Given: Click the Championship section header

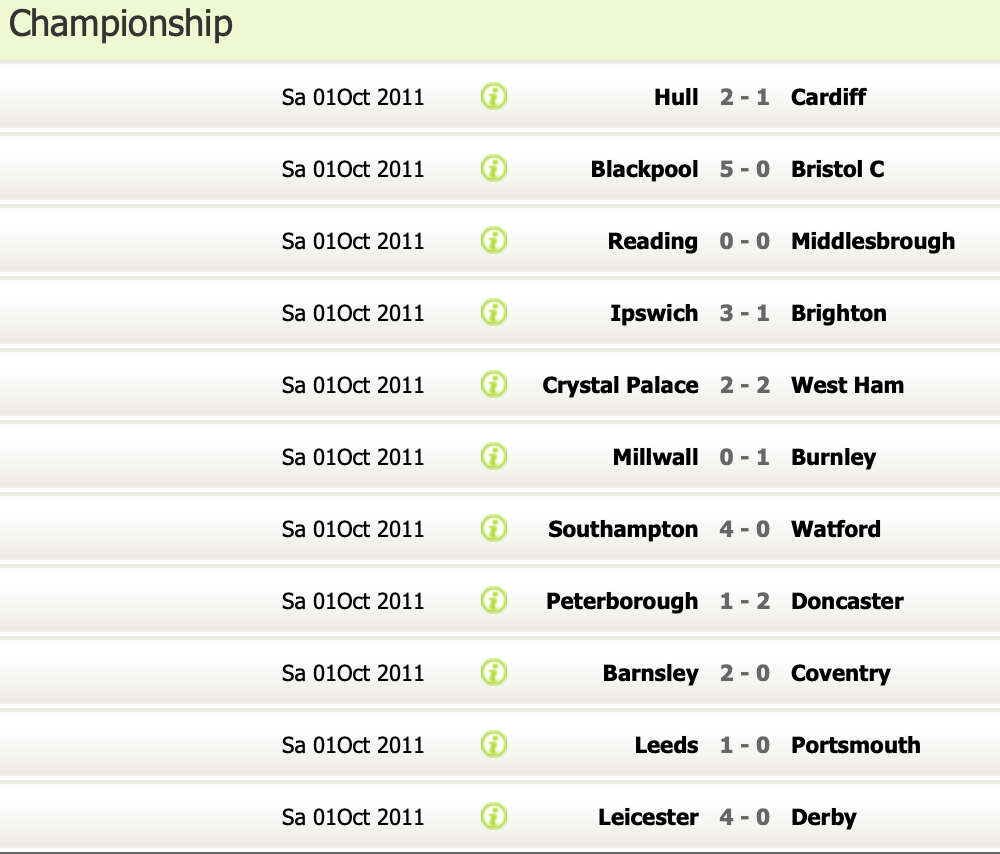Looking at the screenshot, I should pos(121,24).
